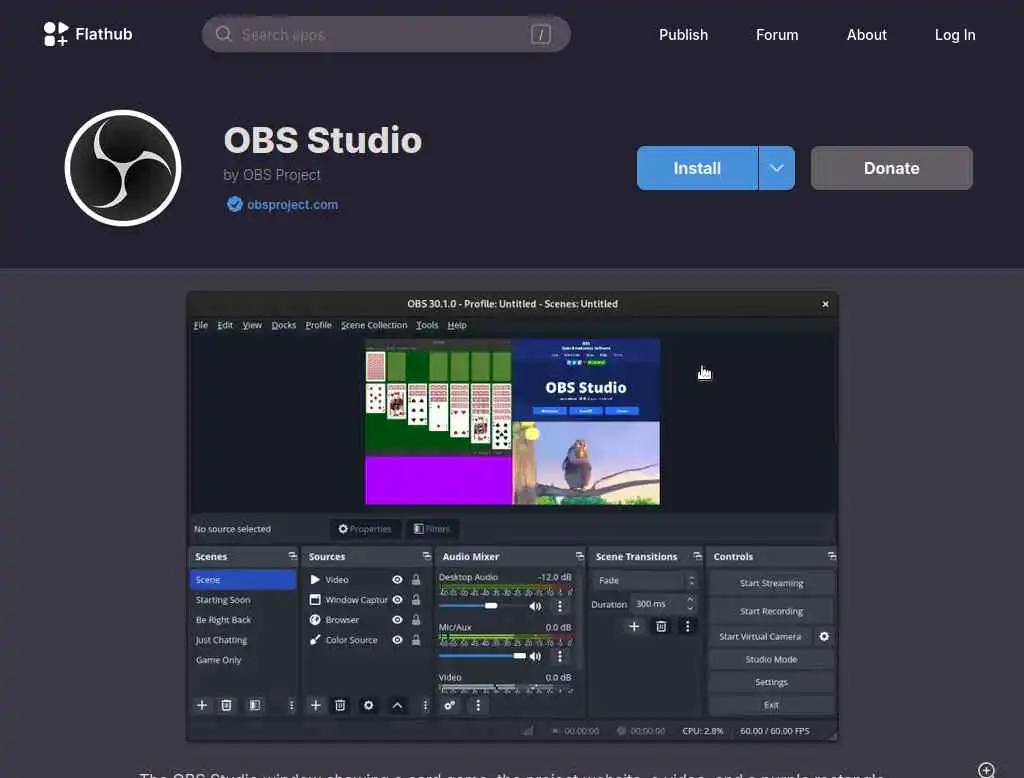Click Log In
The width and height of the screenshot is (1024, 778).
point(955,35)
